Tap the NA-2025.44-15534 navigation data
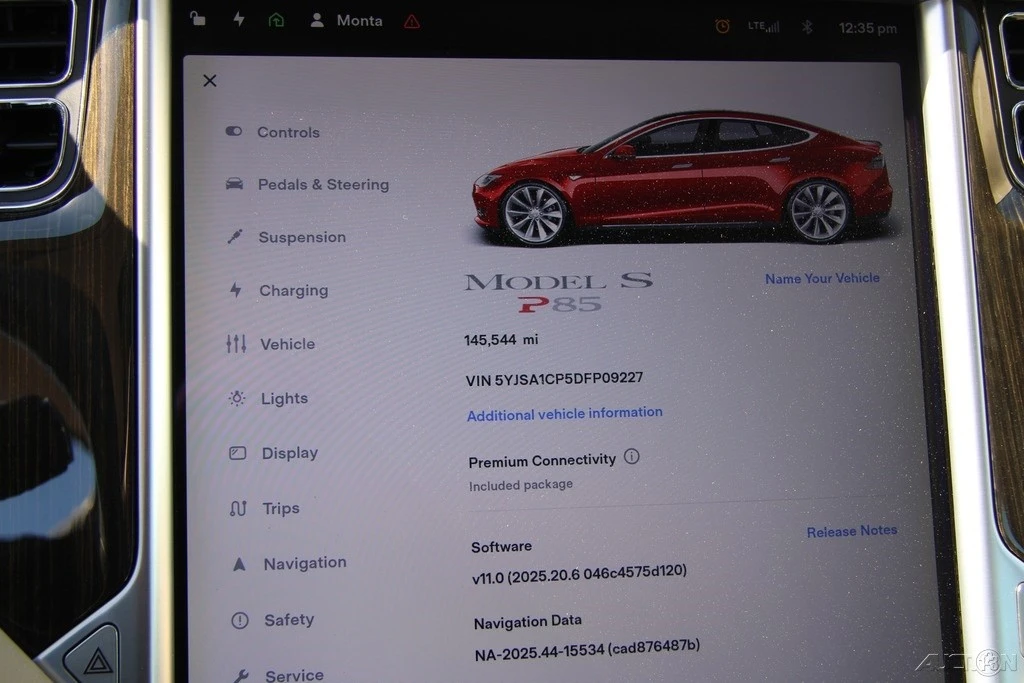The width and height of the screenshot is (1024, 683). pyautogui.click(x=587, y=650)
